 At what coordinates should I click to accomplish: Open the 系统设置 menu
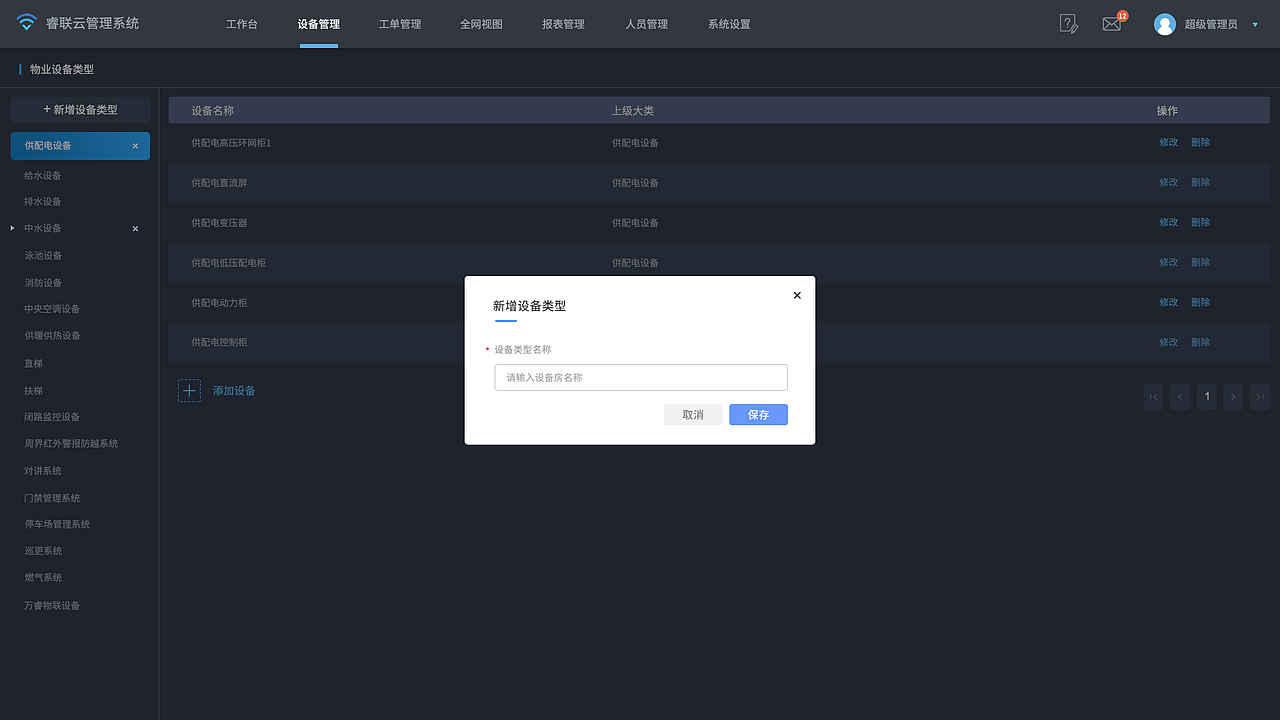(x=729, y=24)
